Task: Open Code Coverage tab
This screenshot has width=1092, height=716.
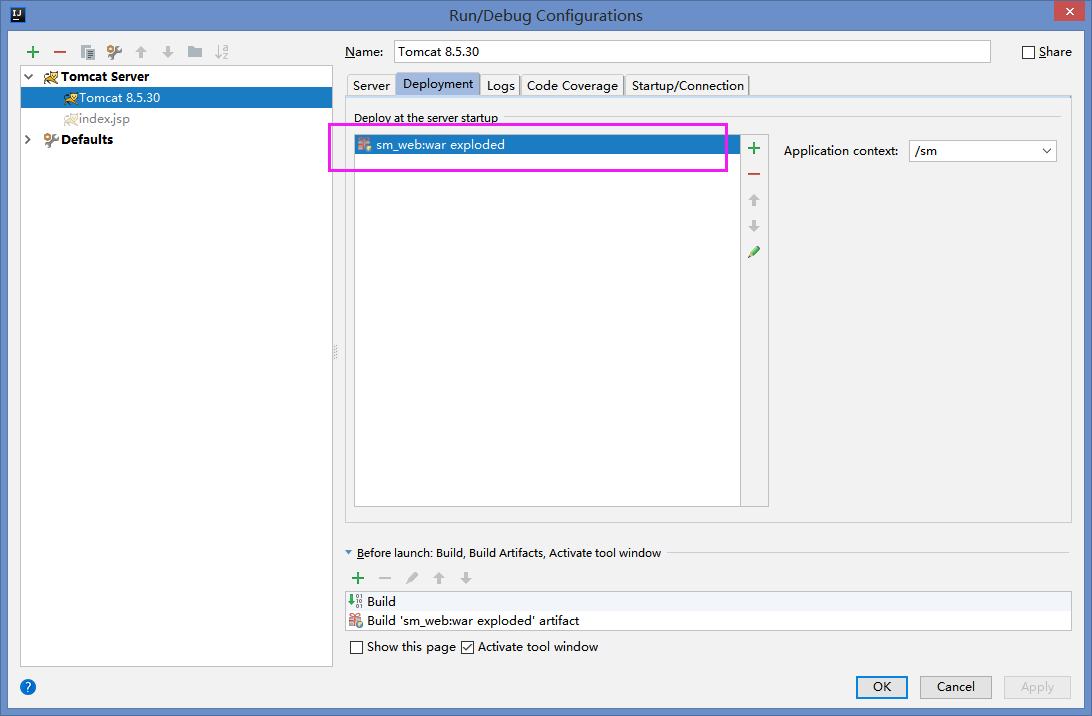Action: pyautogui.click(x=572, y=85)
